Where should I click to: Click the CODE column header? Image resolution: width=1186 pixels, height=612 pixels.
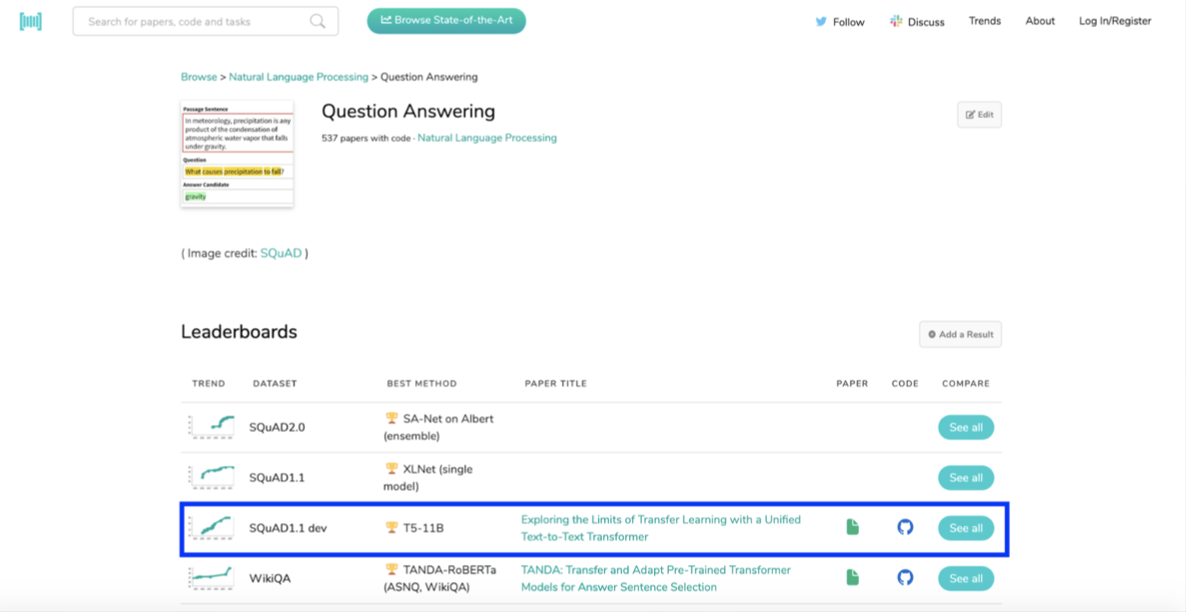905,384
